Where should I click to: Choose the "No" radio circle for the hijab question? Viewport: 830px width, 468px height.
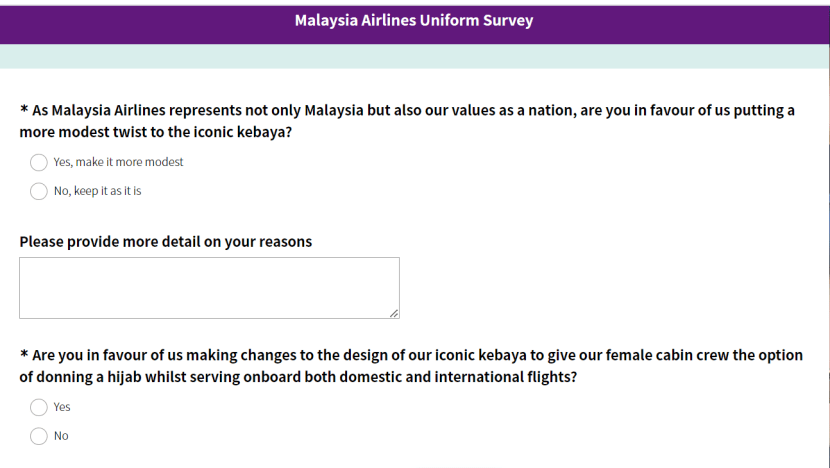pos(39,436)
